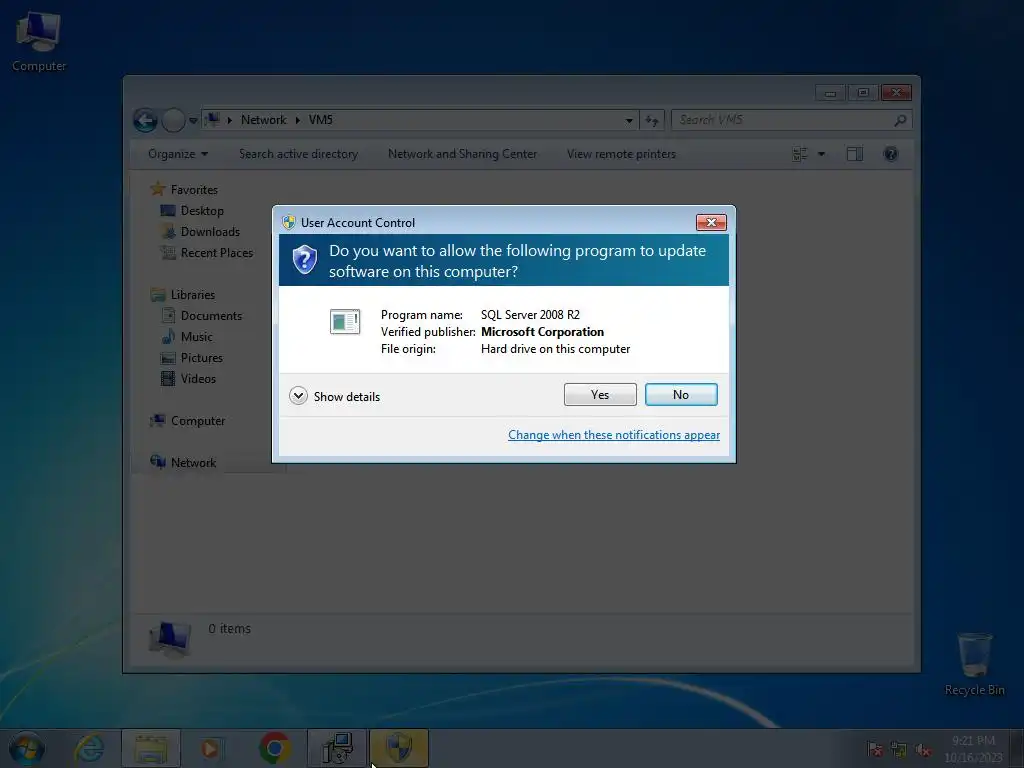The height and width of the screenshot is (768, 1024).
Task: Close the User Account Control dialog
Action: coord(711,223)
